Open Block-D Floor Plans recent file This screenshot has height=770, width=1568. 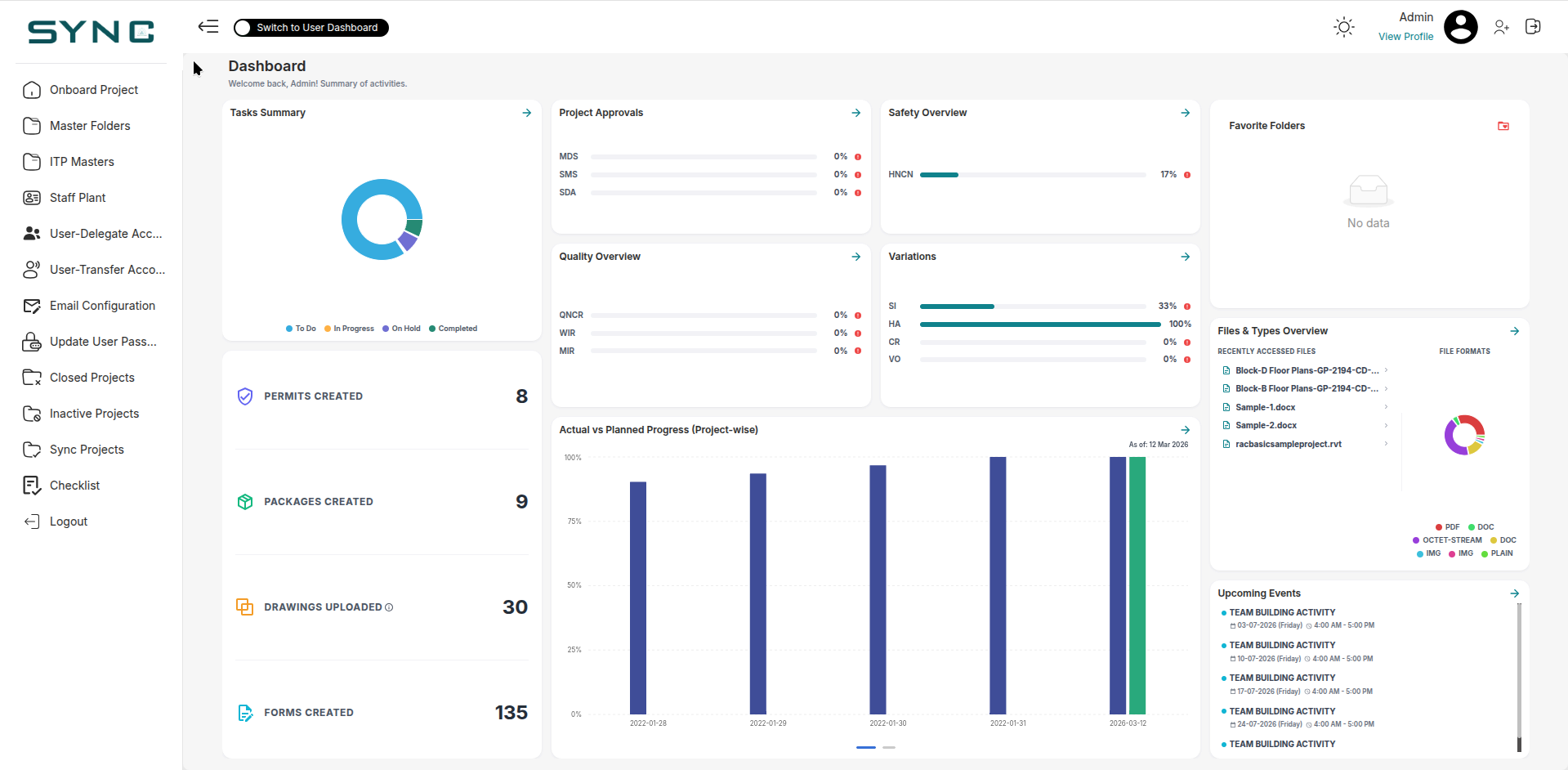click(1307, 370)
